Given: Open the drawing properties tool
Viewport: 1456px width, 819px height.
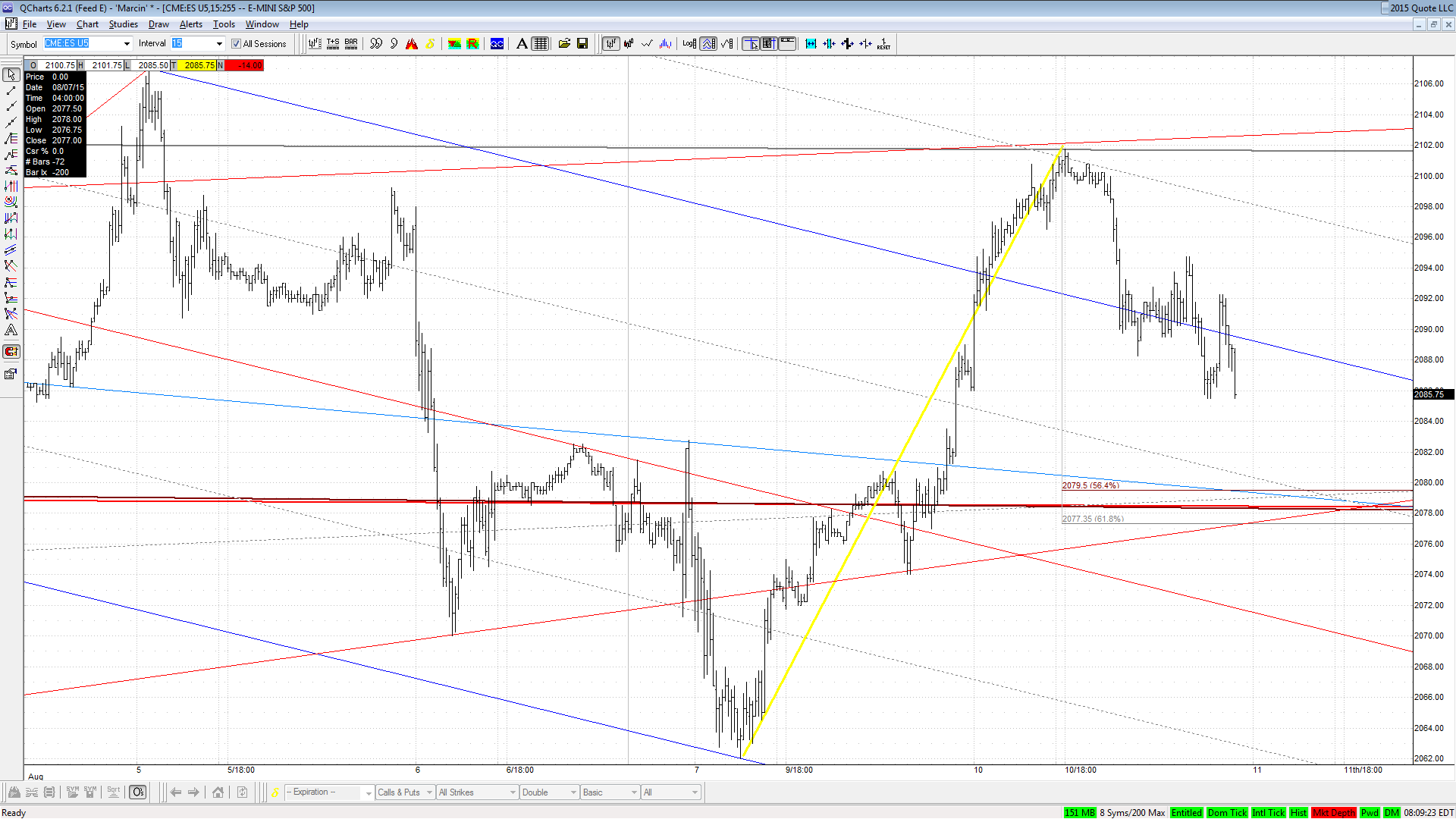Looking at the screenshot, I should click(x=11, y=373).
